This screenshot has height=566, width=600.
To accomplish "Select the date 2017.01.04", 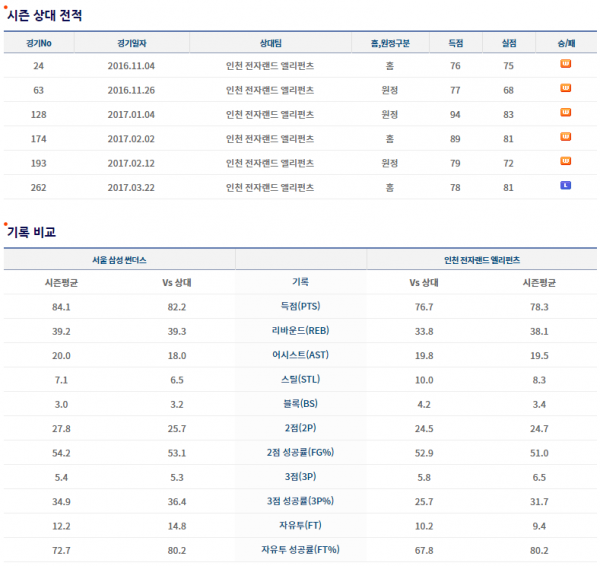I will [131, 114].
